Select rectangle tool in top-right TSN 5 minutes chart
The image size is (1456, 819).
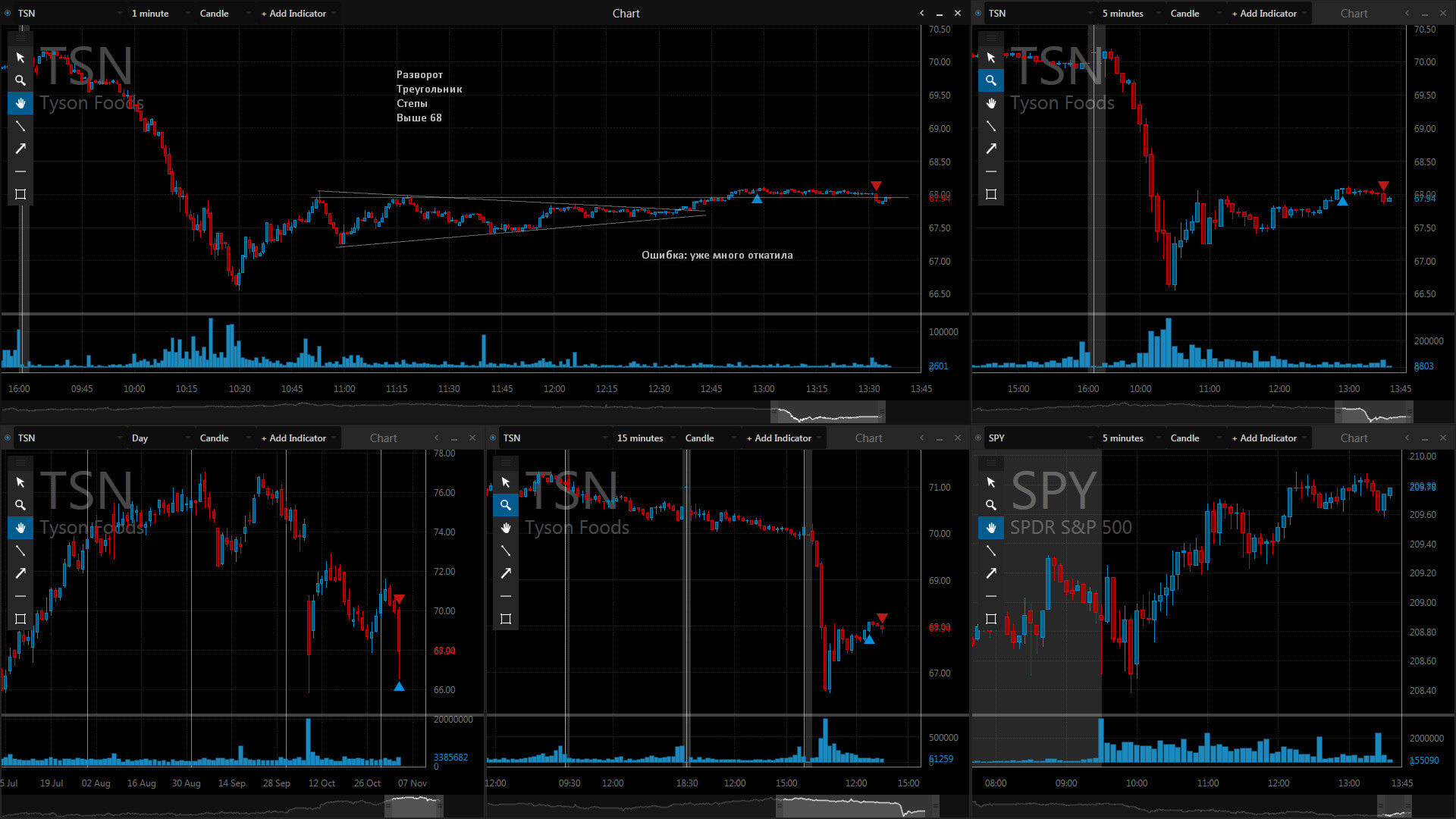pos(991,194)
